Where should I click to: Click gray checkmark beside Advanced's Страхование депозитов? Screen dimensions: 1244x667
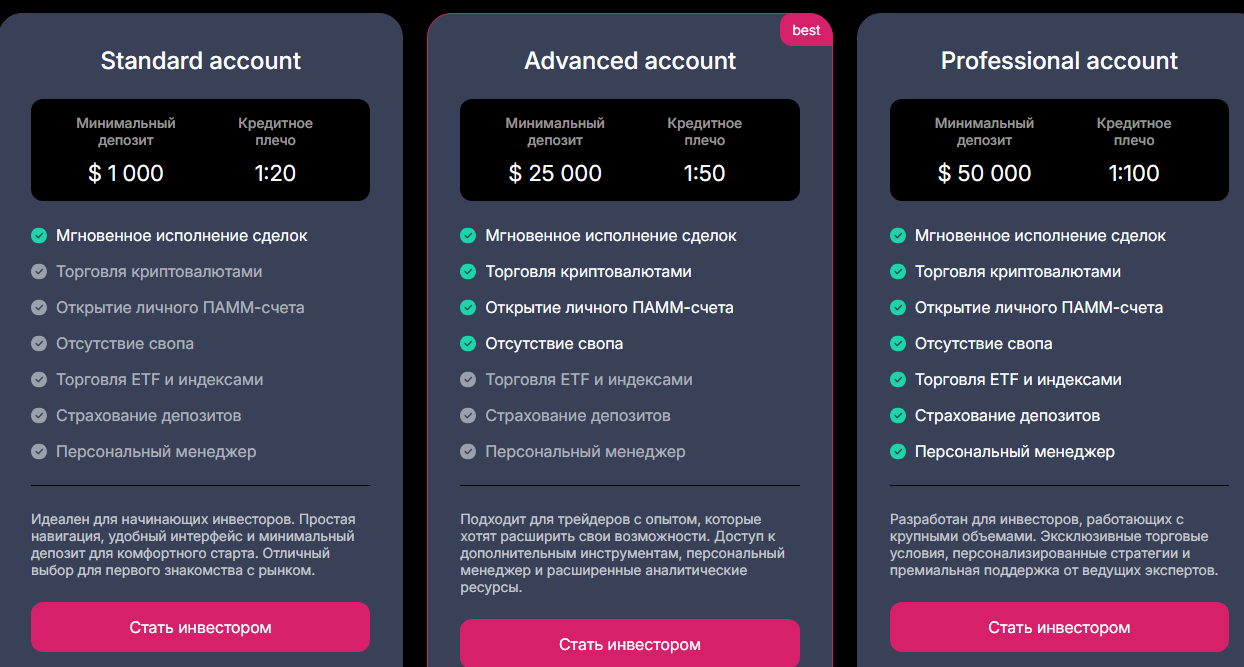468,416
